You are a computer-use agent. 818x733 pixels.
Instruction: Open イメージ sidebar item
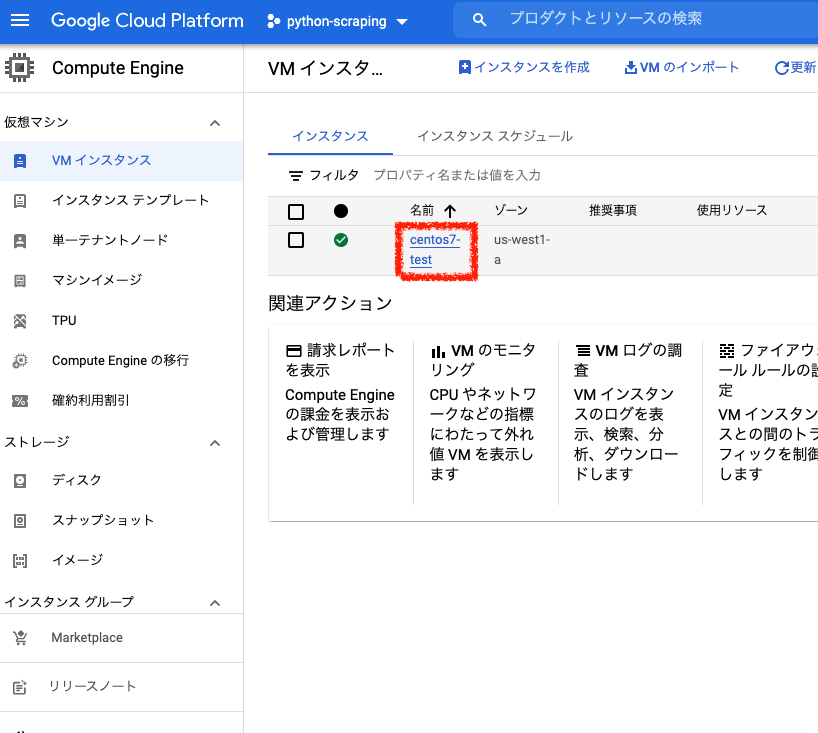click(x=122, y=561)
